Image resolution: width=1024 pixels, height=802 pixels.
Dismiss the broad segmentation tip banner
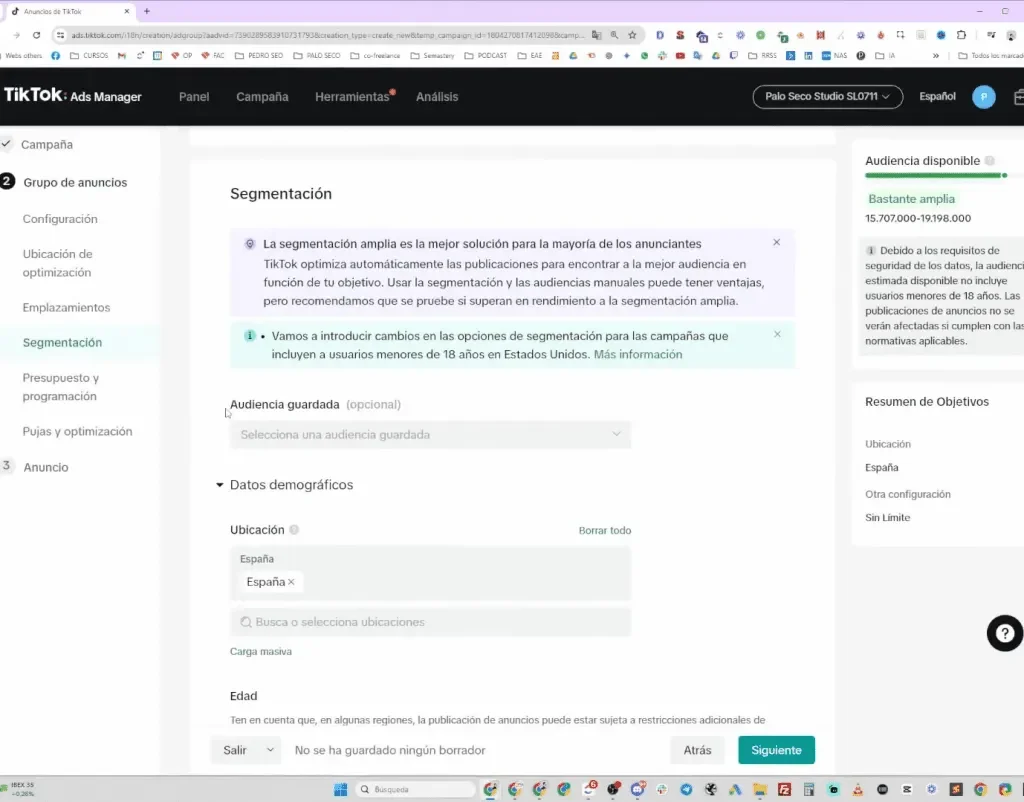tap(776, 242)
